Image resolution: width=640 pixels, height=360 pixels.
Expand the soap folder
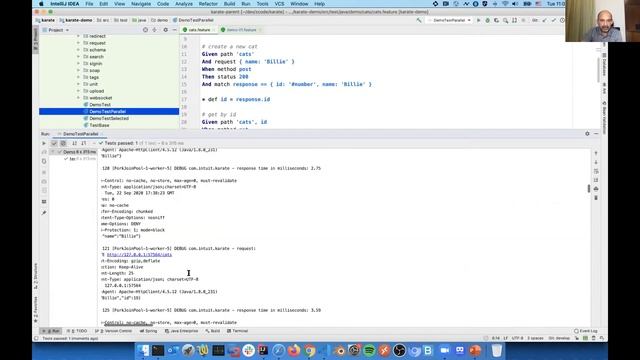(x=78, y=70)
